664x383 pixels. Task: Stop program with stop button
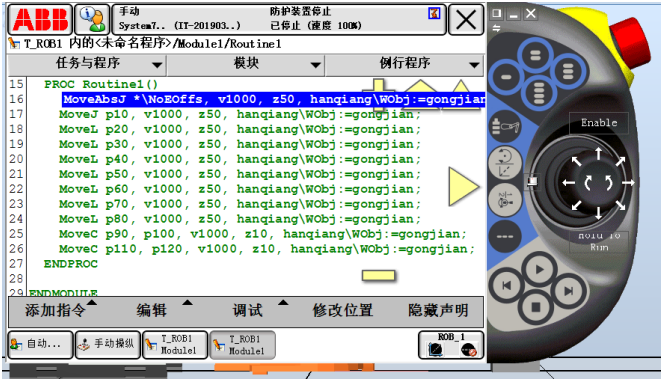click(536, 307)
